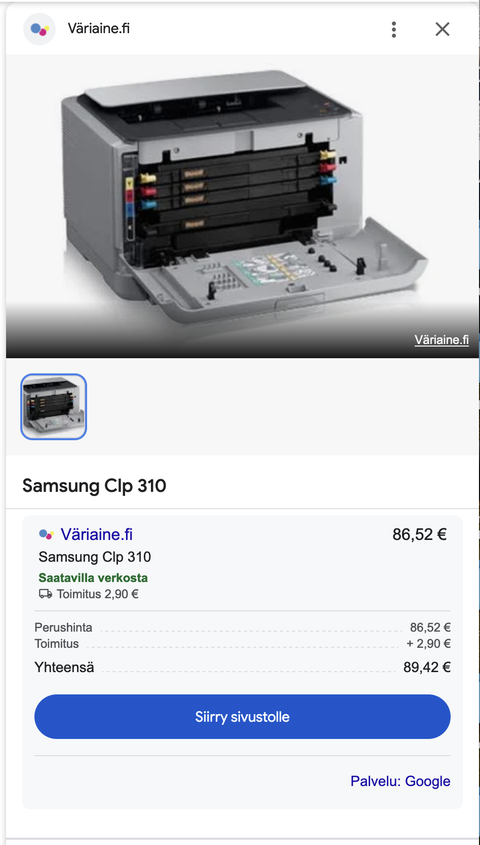Viewport: 480px width, 845px height.
Task: Click the Saatavilla verkosta availability text
Action: click(x=93, y=578)
